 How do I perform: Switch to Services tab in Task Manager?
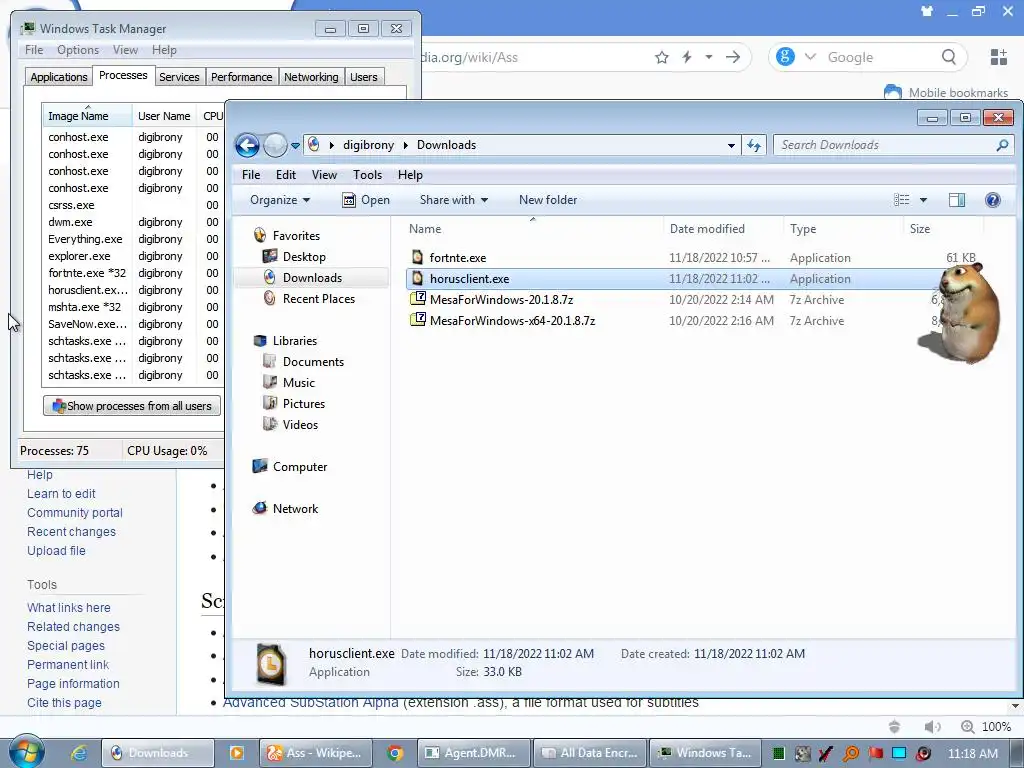click(179, 77)
